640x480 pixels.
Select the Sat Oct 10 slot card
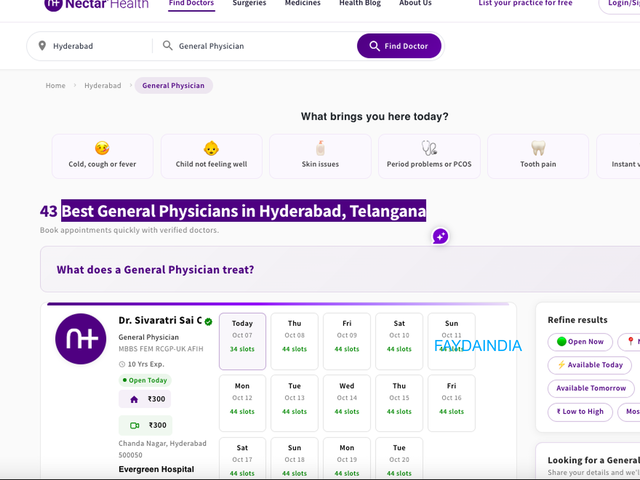tap(399, 342)
